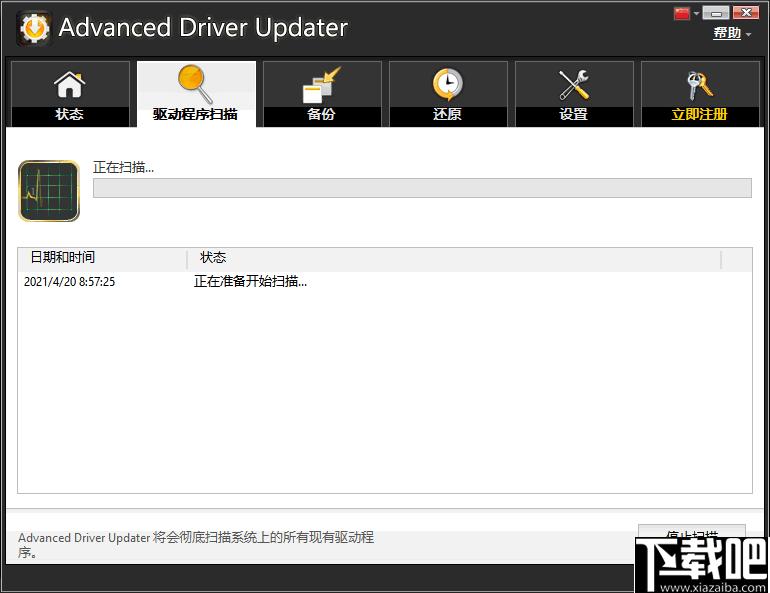Open the 立即注册 tab

click(x=700, y=94)
